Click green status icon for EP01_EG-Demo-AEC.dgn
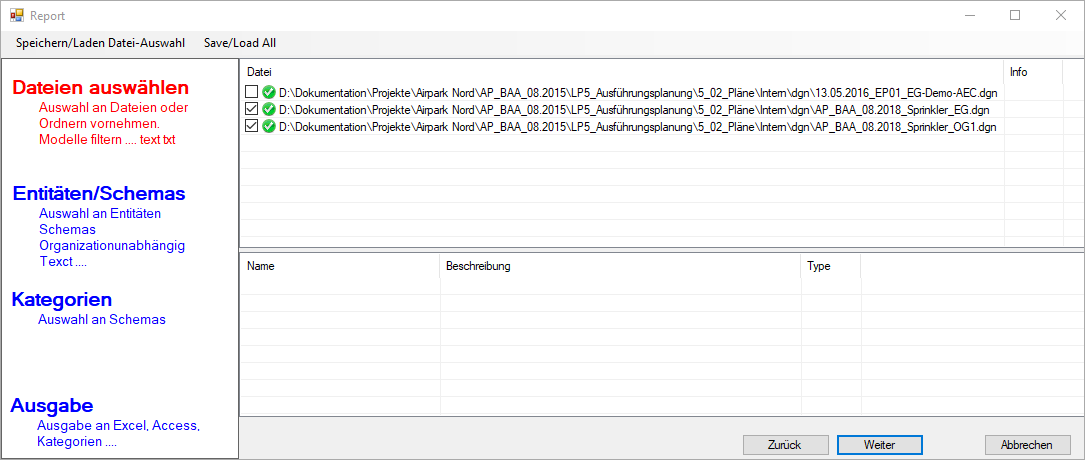 point(268,92)
